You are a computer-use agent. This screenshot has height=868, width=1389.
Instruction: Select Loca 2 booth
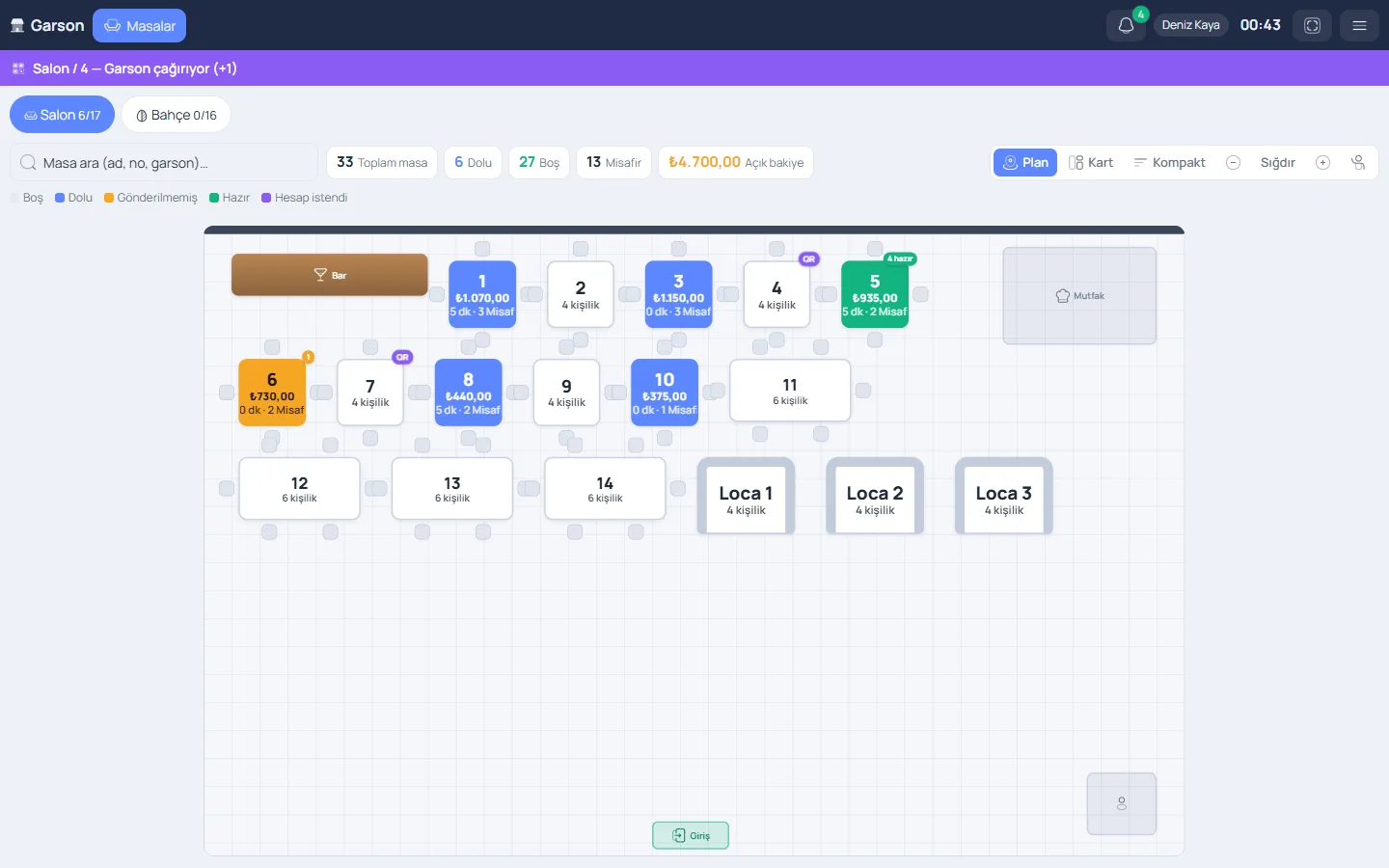(875, 498)
